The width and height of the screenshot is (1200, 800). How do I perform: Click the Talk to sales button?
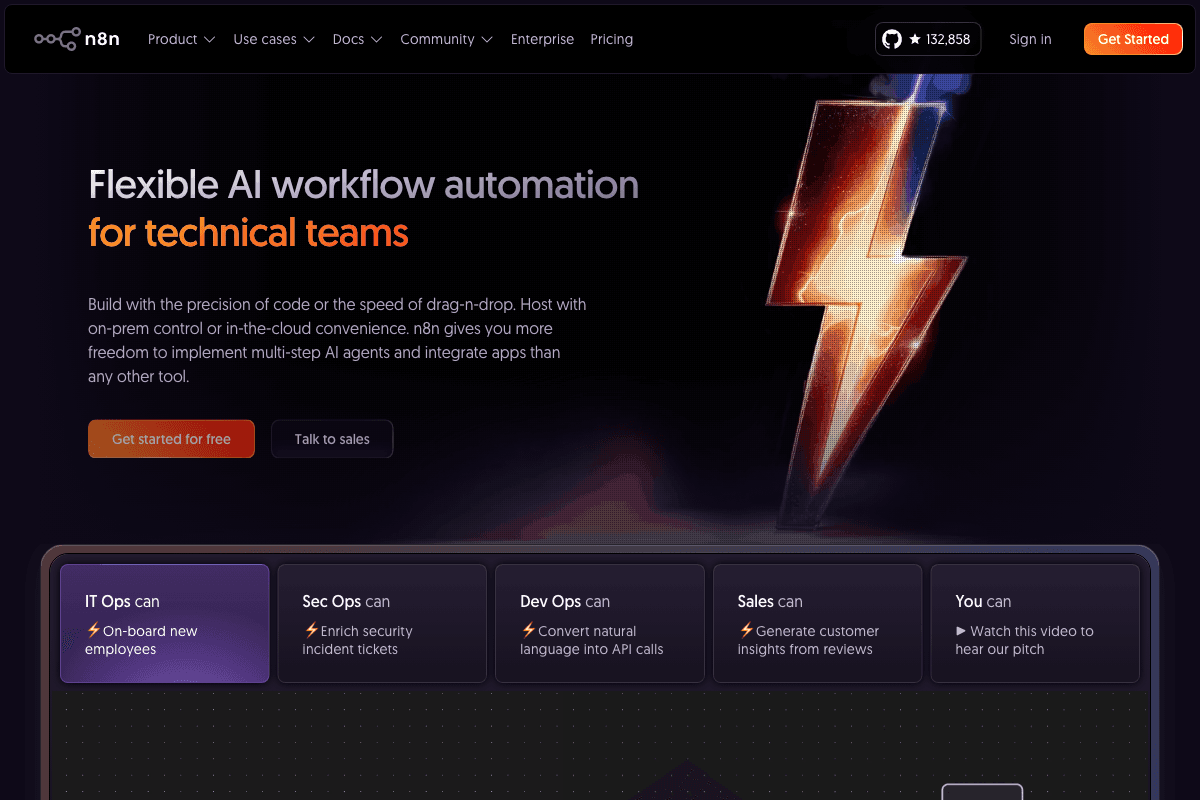(x=332, y=438)
